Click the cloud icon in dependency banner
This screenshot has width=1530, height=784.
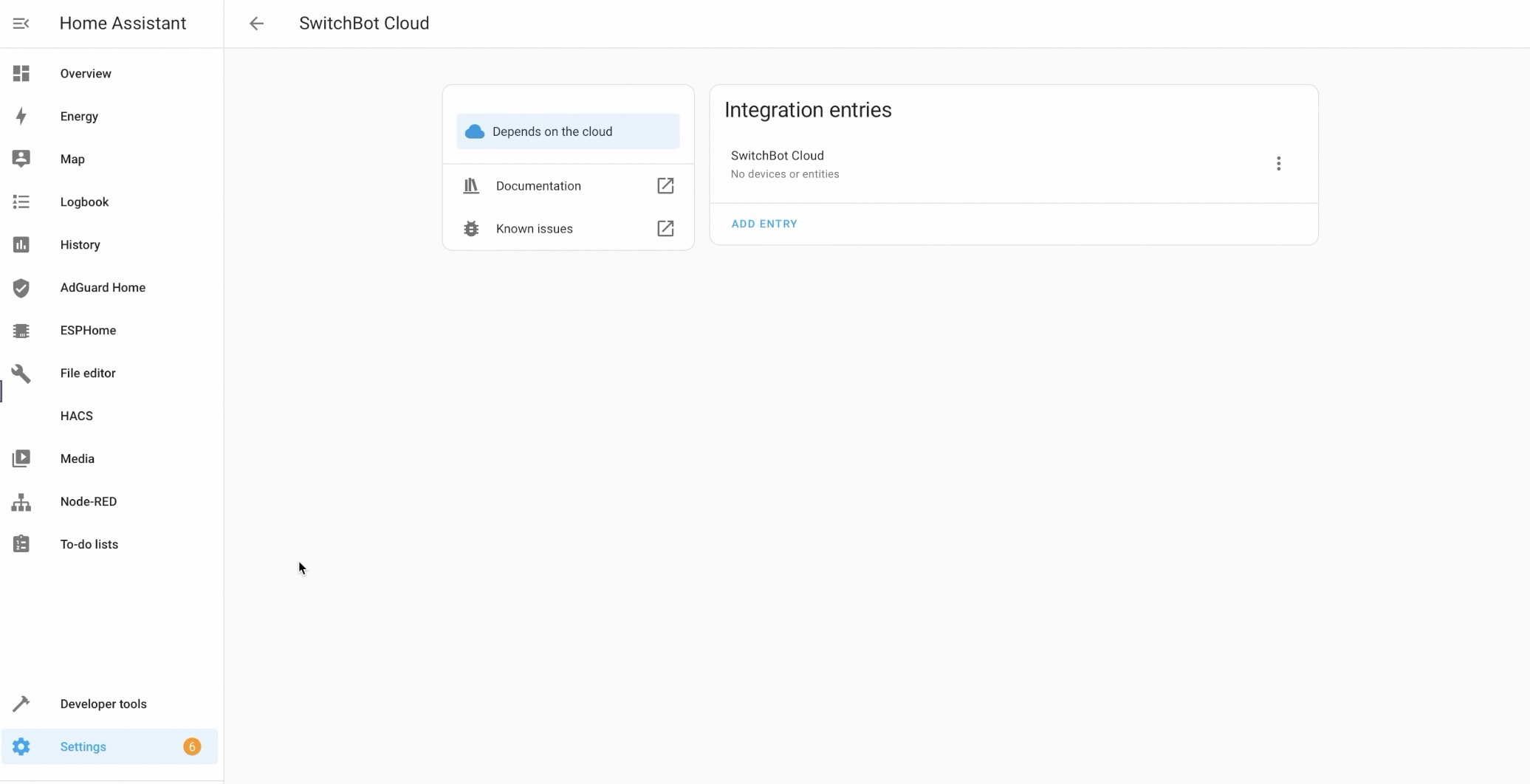(475, 131)
